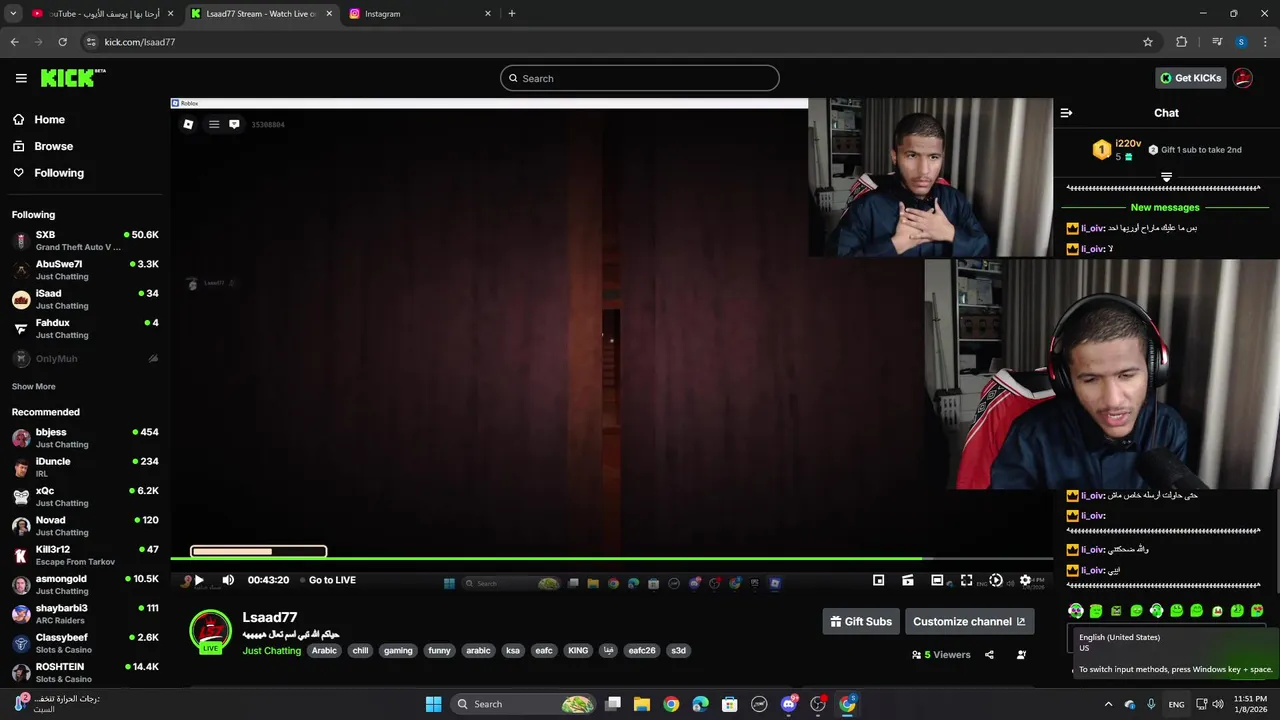Screen dimensions: 1280x720
Task: Select the Arabic tag
Action: (324, 650)
